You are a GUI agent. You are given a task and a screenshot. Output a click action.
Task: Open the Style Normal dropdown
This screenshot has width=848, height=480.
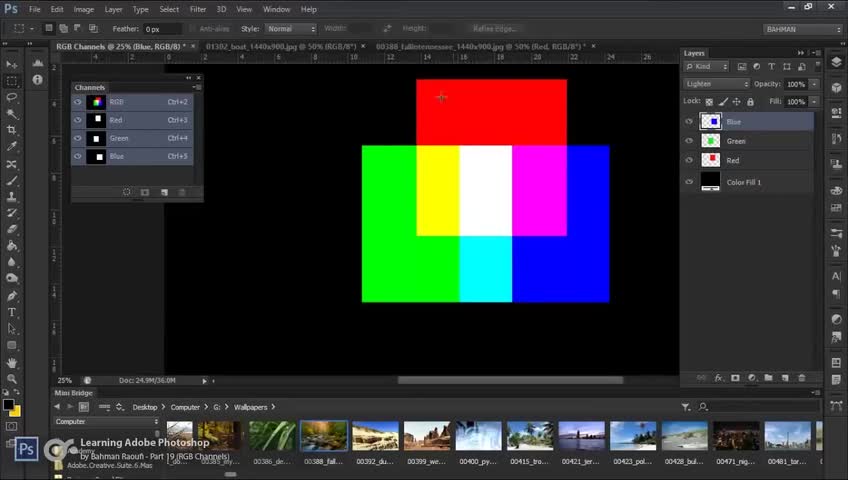pos(291,29)
